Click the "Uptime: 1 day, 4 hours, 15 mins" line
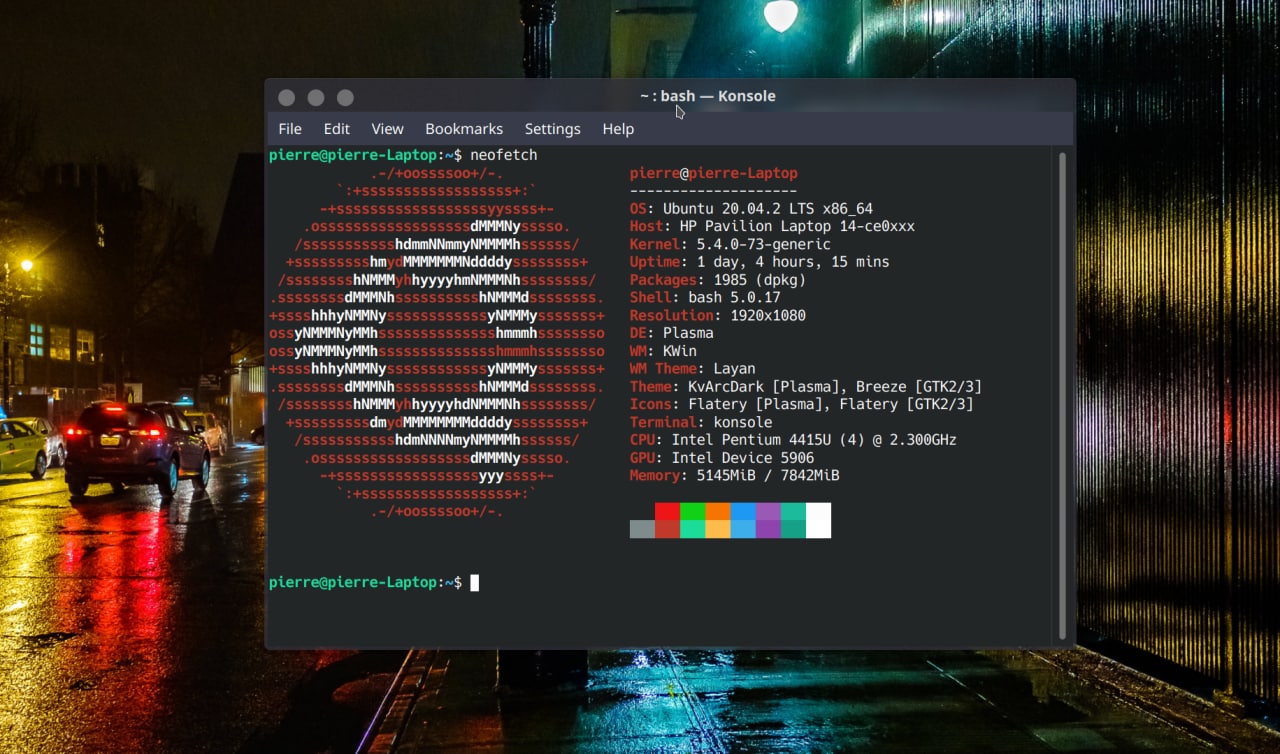Viewport: 1280px width, 754px height. [x=759, y=262]
